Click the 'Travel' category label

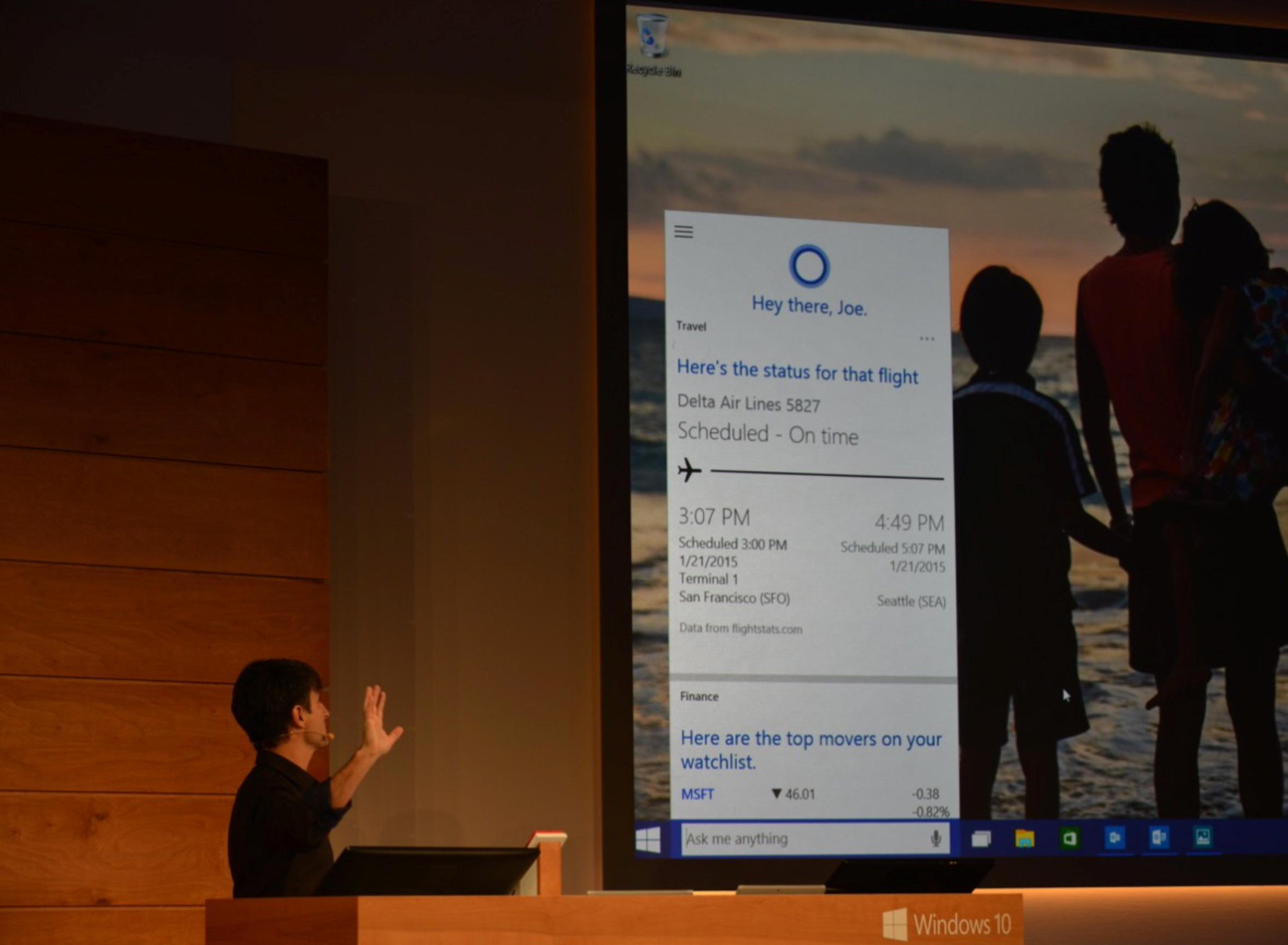click(691, 326)
